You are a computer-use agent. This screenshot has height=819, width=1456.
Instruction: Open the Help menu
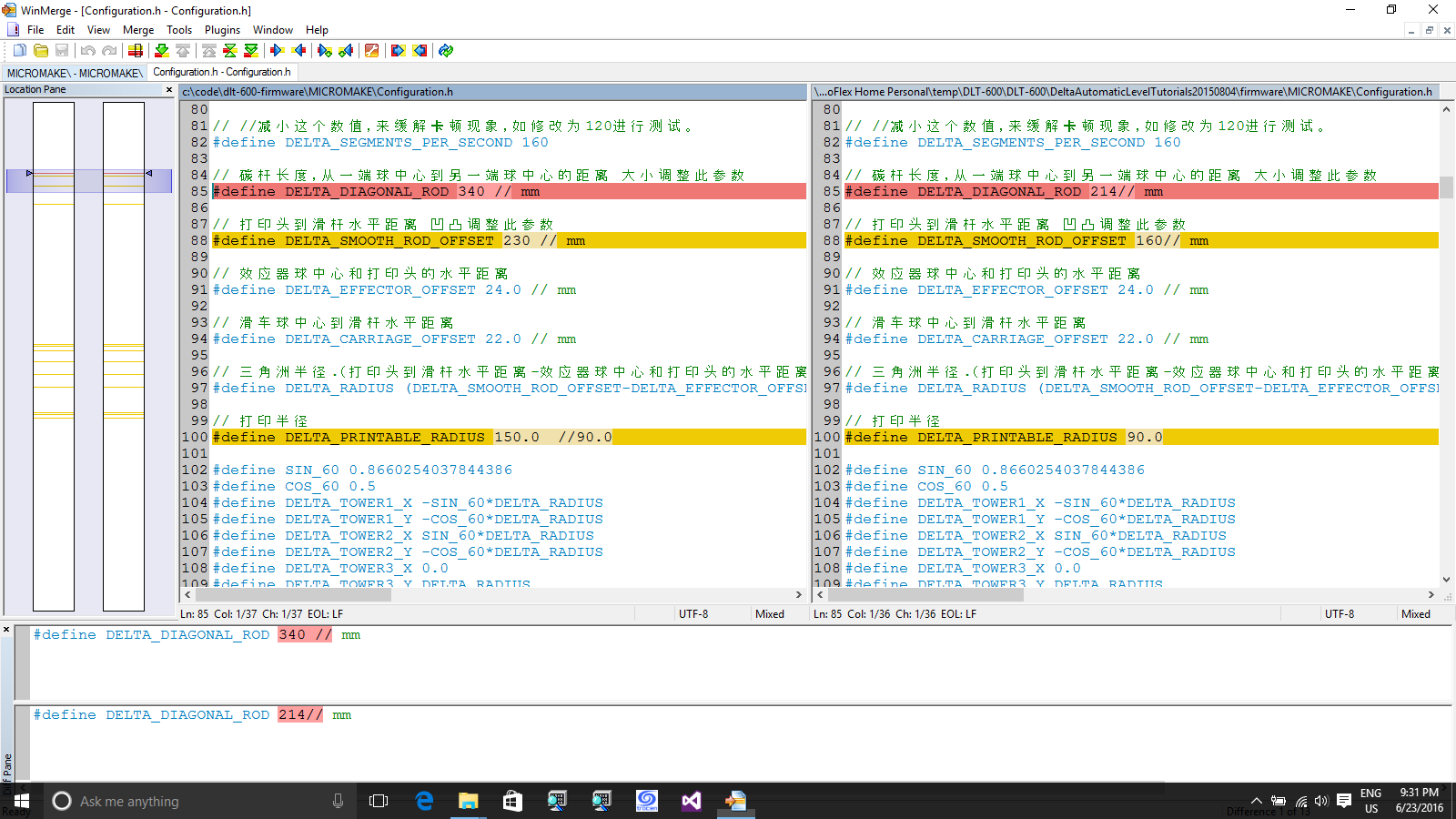click(317, 30)
